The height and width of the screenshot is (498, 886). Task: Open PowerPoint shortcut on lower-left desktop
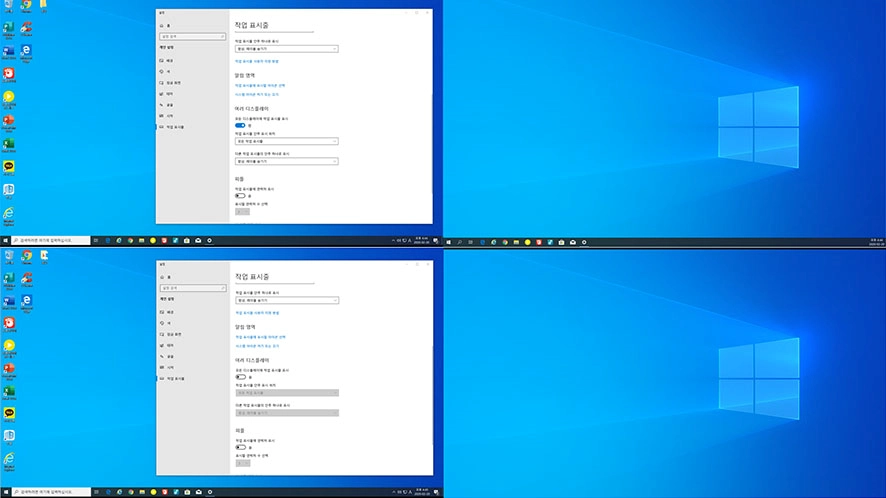coord(8,370)
